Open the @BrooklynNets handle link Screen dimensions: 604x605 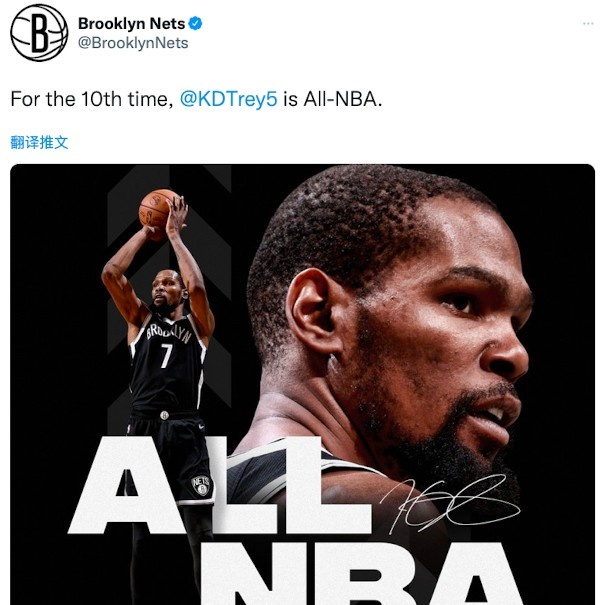[133, 43]
